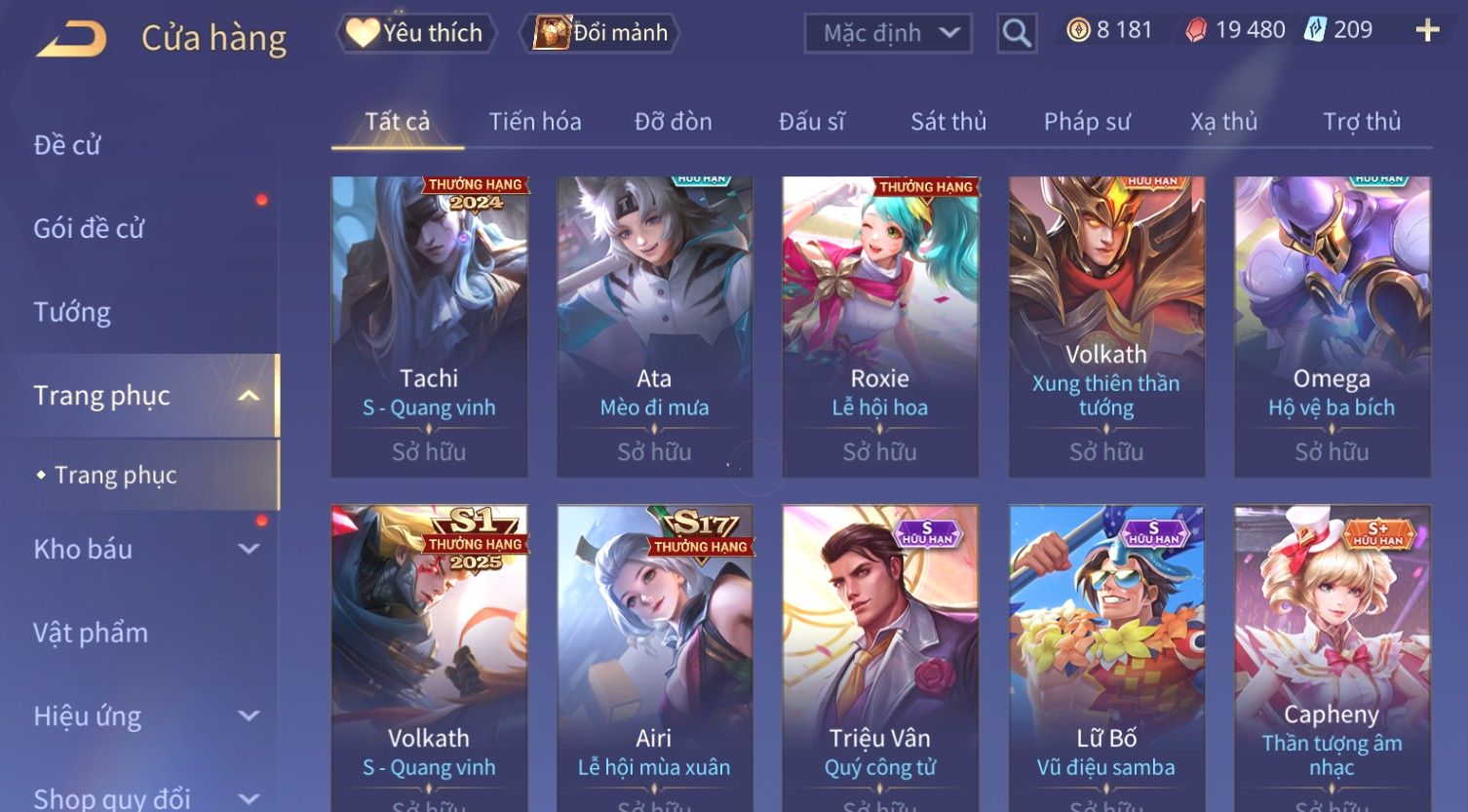Image resolution: width=1468 pixels, height=812 pixels.
Task: Open the Mặc định sort dropdown
Action: click(888, 33)
